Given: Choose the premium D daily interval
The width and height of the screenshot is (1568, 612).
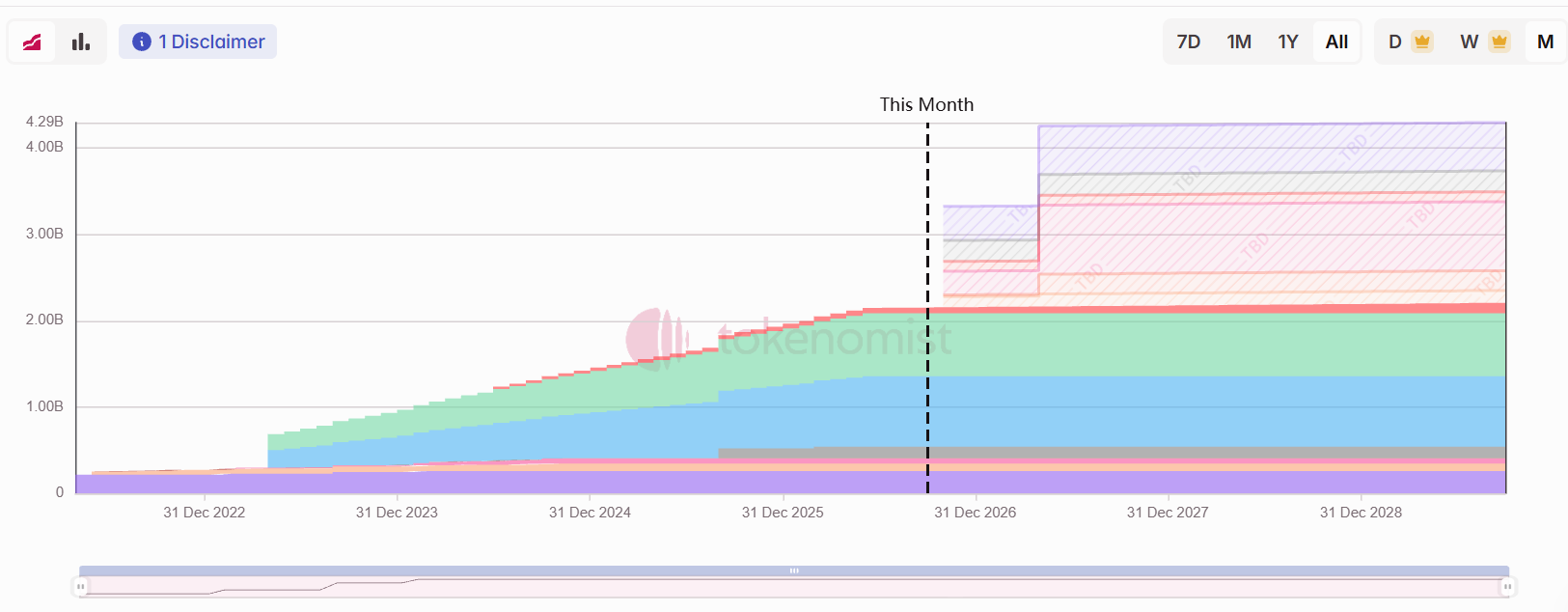Looking at the screenshot, I should (1409, 42).
